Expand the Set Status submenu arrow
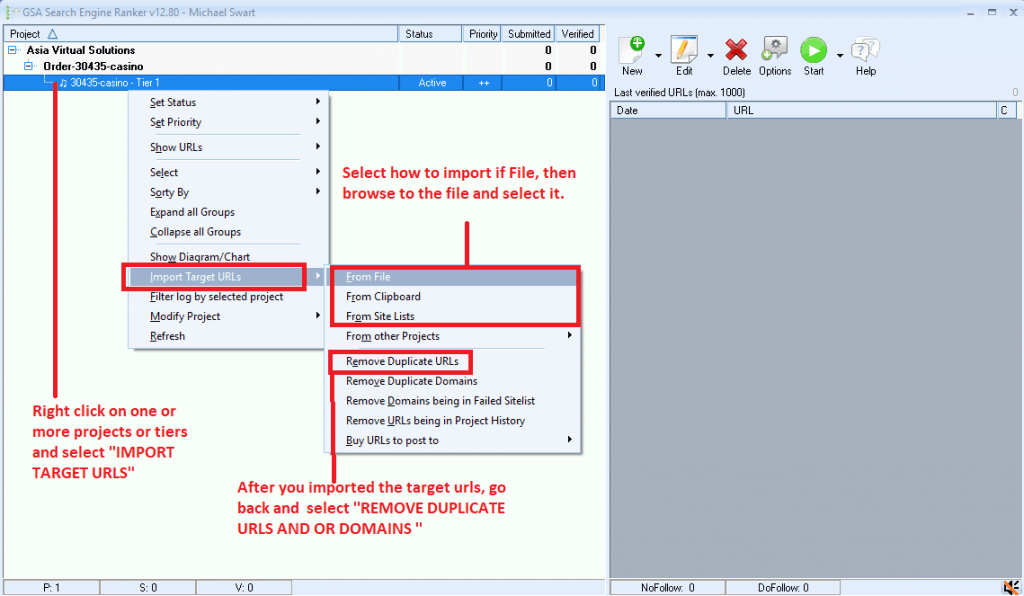 point(317,101)
